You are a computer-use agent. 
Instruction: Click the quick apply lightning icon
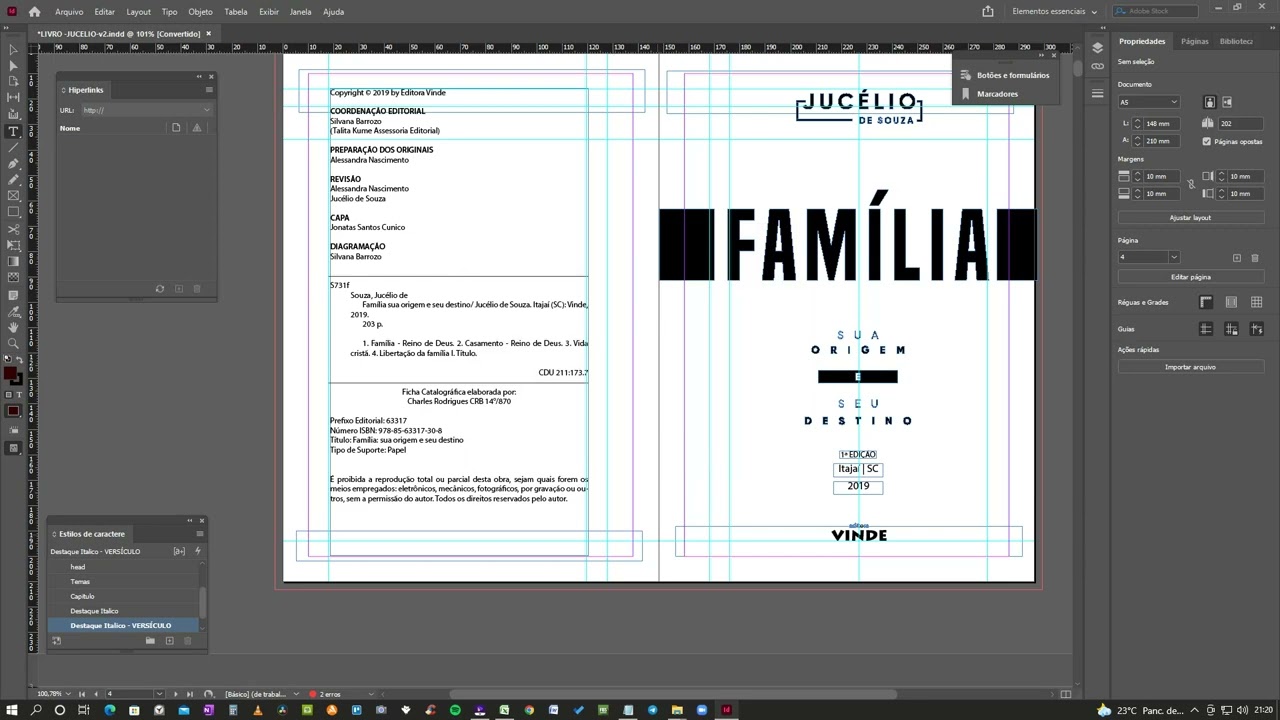pyautogui.click(x=197, y=551)
